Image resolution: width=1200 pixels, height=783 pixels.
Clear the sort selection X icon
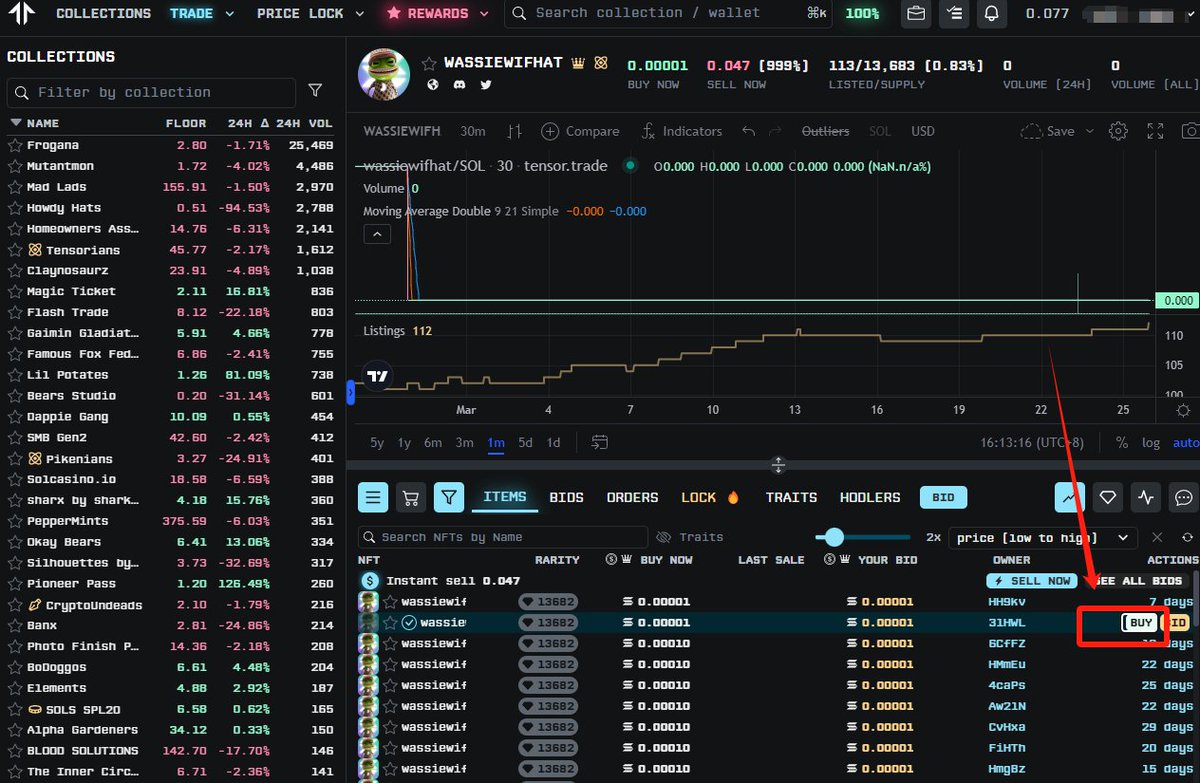(x=1157, y=537)
